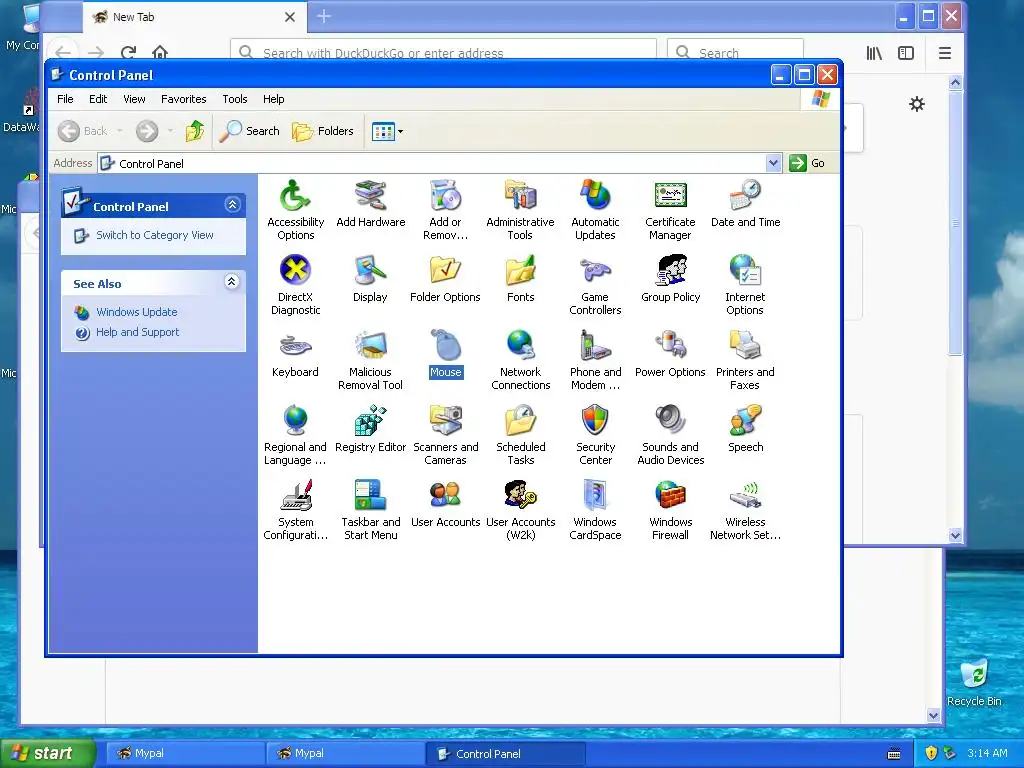
Task: Open Help and Support link
Action: click(137, 332)
